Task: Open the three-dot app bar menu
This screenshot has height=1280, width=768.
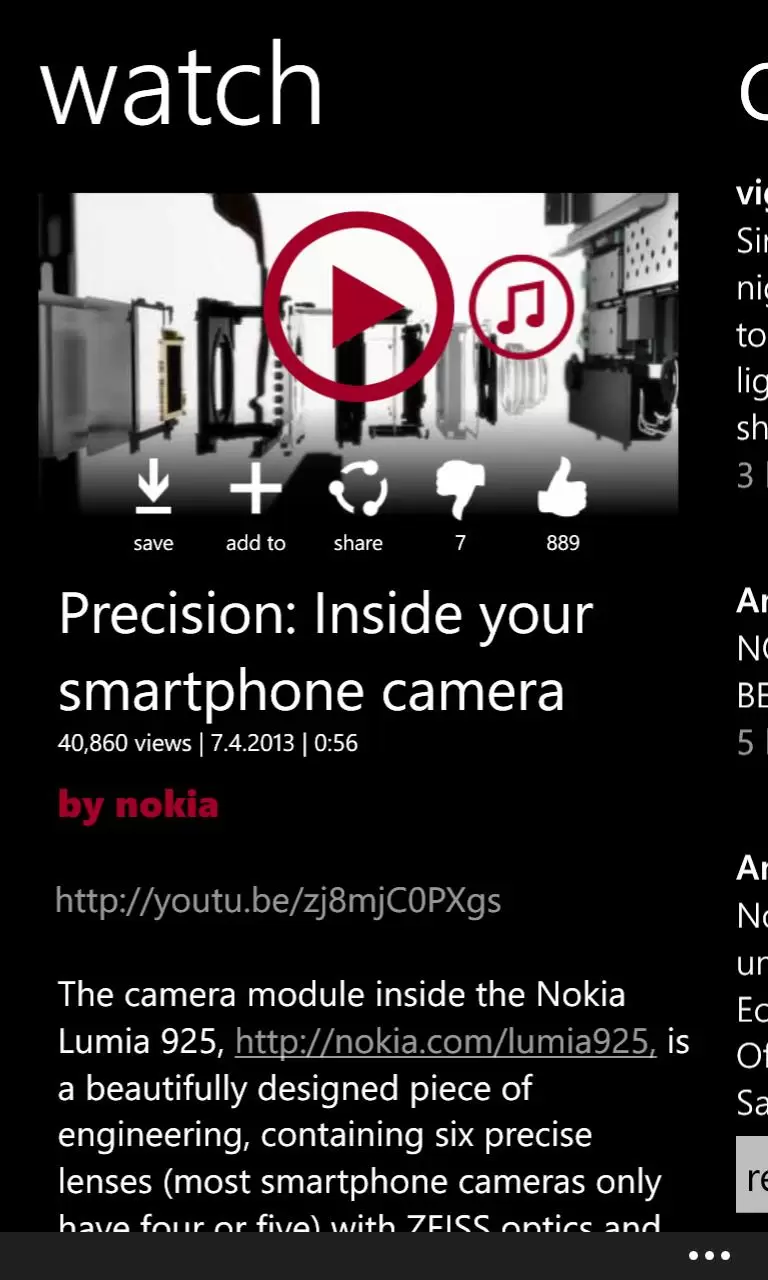Action: [x=710, y=1256]
